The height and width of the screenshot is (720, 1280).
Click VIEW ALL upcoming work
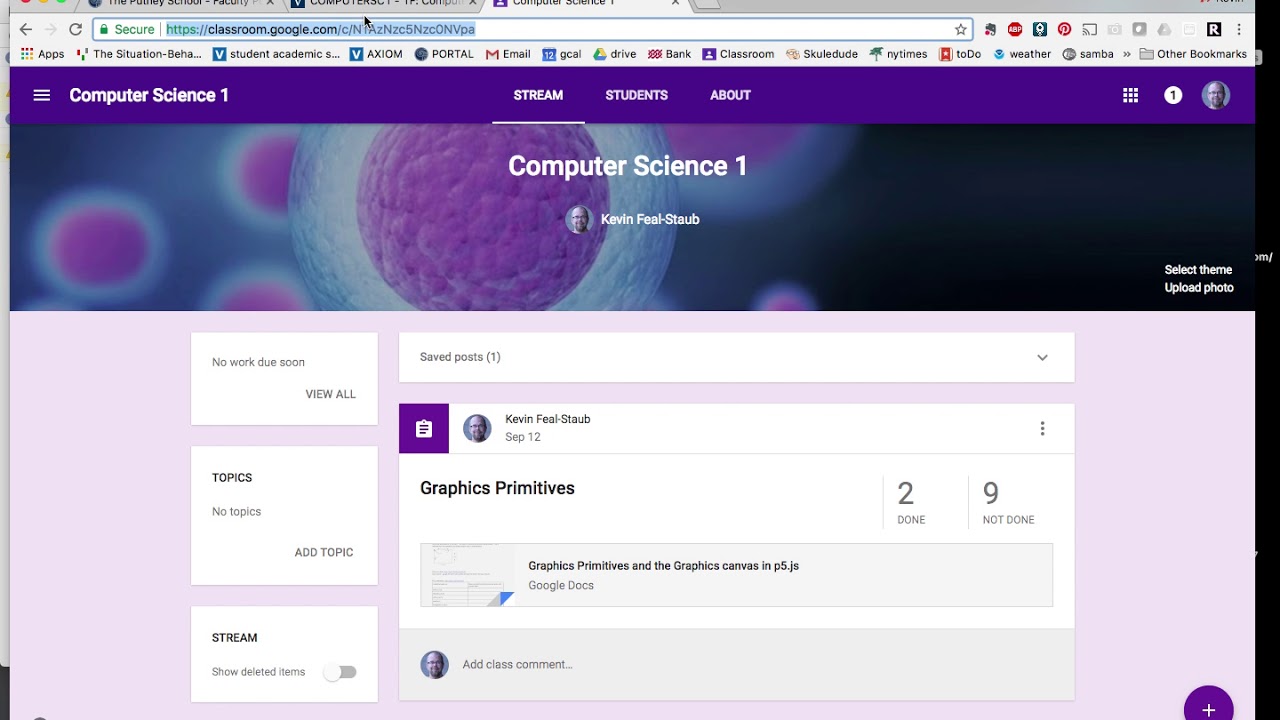click(x=330, y=394)
